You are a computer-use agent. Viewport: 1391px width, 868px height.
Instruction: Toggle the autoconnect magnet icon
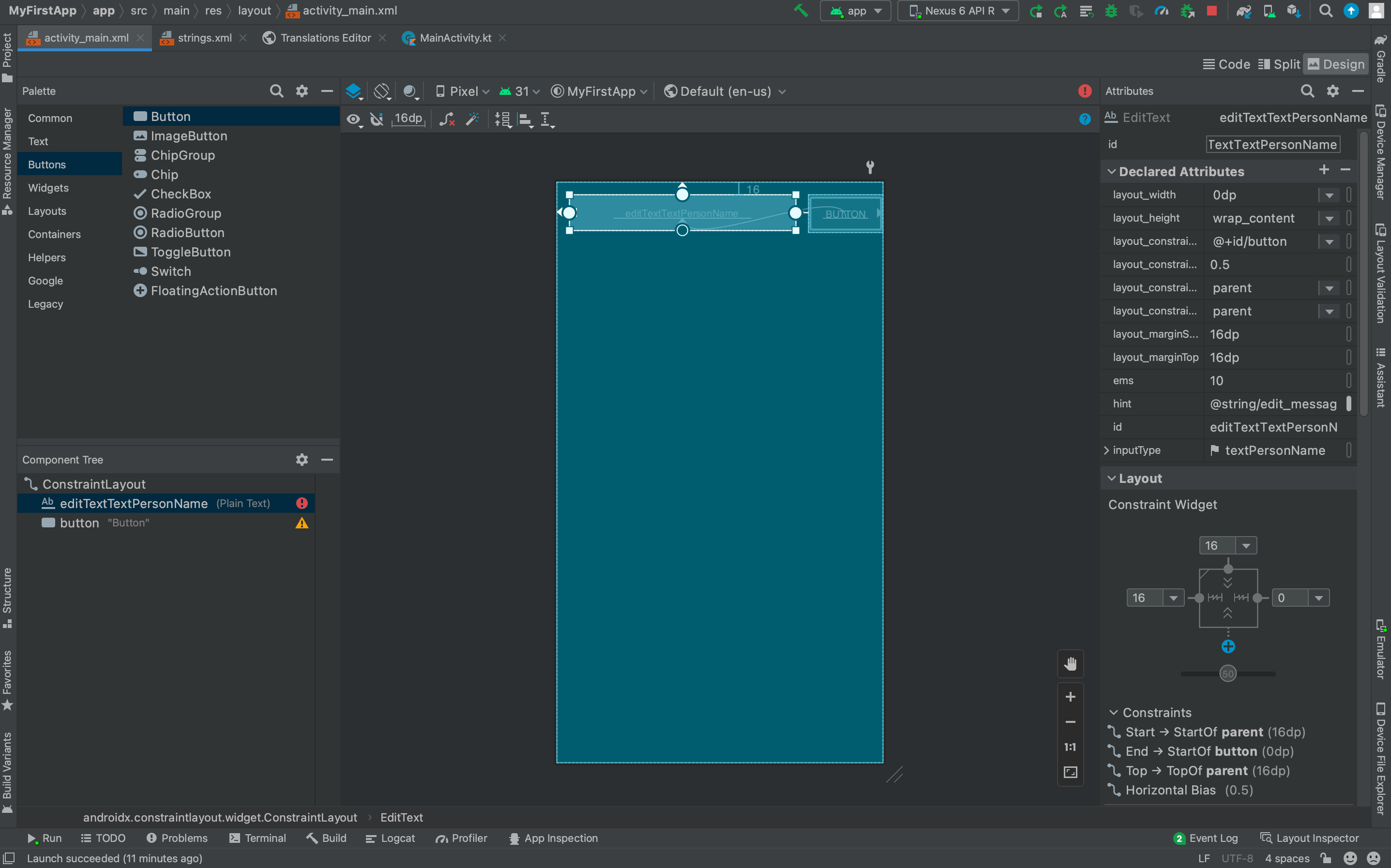tap(377, 120)
